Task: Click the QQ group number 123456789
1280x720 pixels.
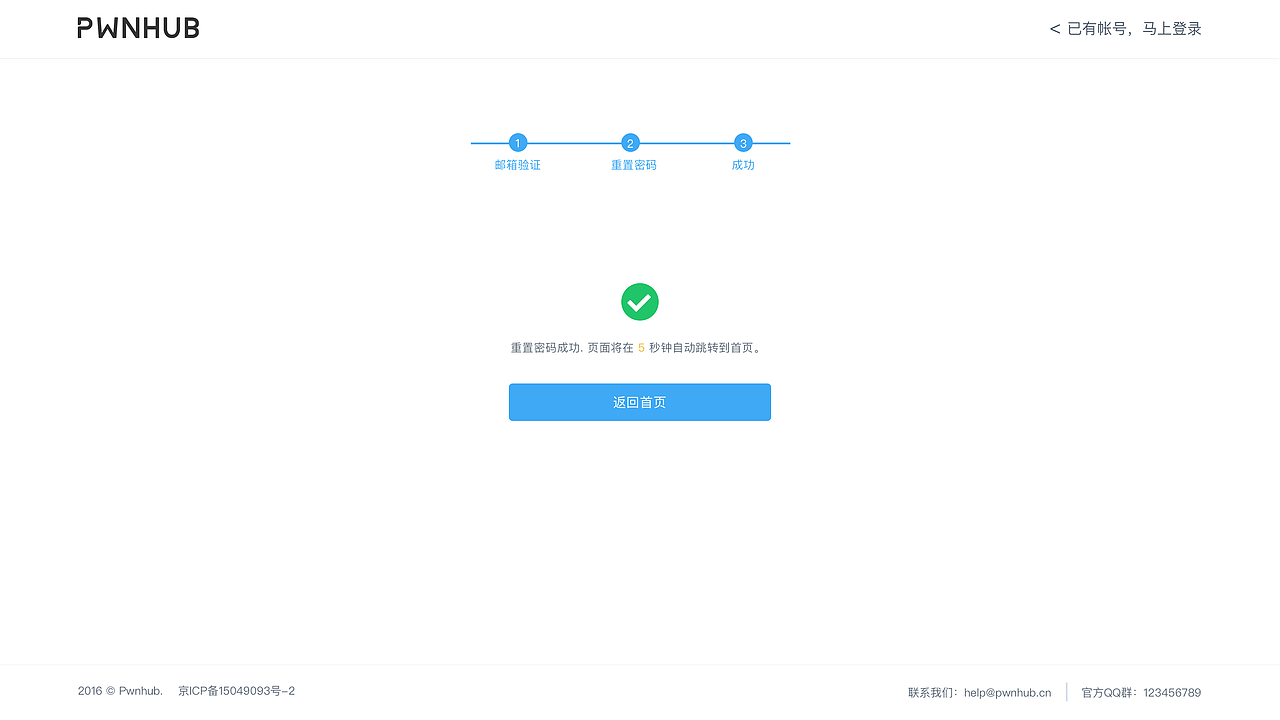Action: point(1171,692)
